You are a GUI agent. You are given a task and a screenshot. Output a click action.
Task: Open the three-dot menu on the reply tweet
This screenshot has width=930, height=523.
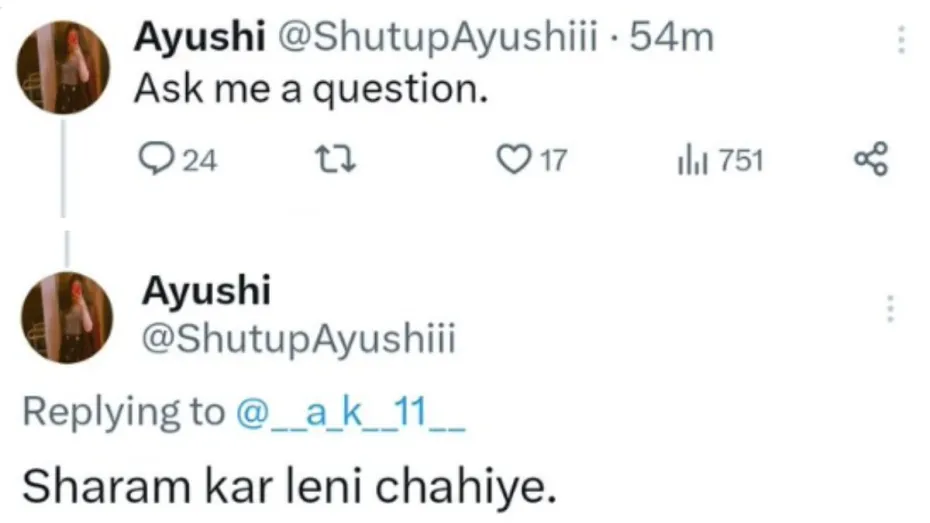tap(888, 309)
